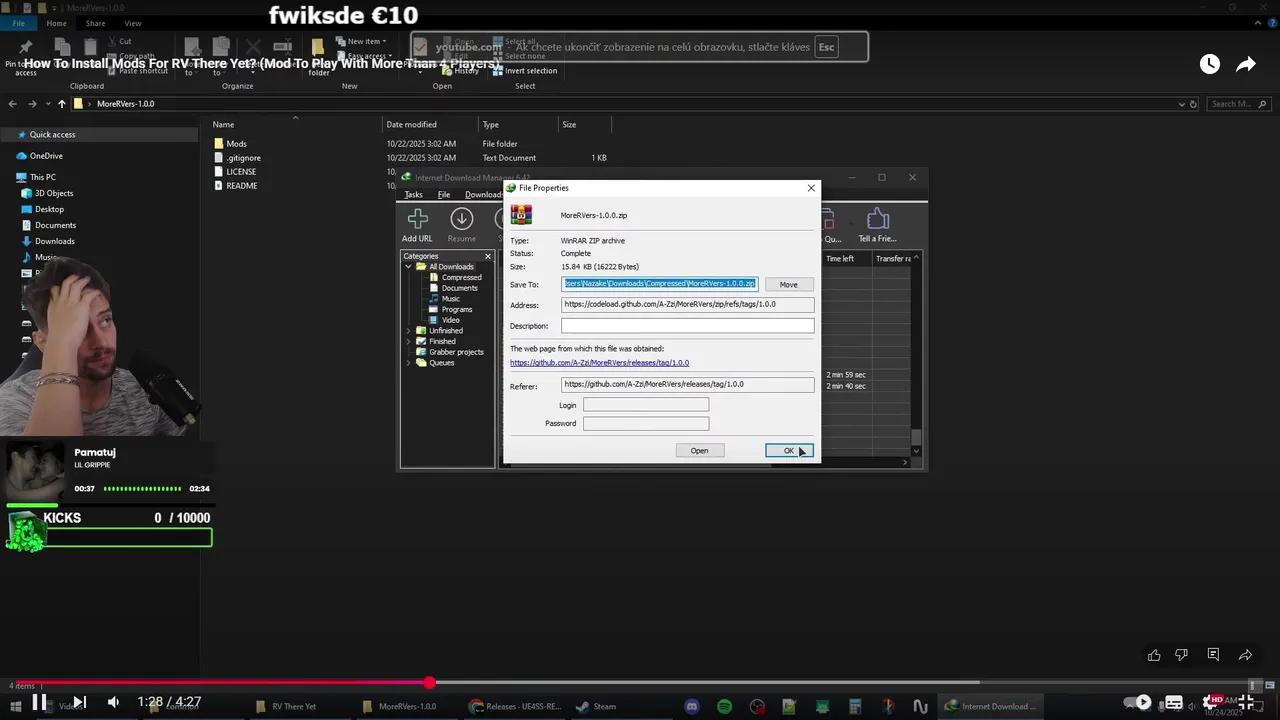
Task: Click the Save To path field
Action: pyautogui.click(x=660, y=284)
